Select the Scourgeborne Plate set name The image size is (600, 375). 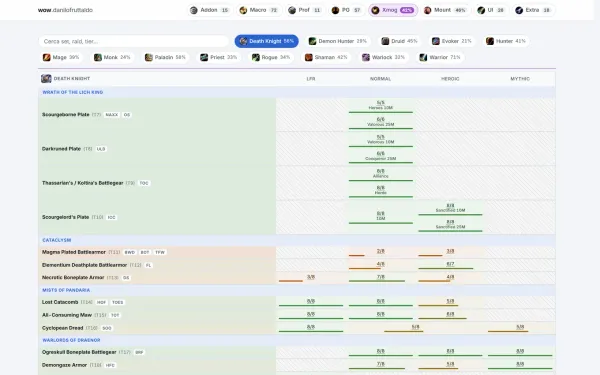[x=65, y=115]
